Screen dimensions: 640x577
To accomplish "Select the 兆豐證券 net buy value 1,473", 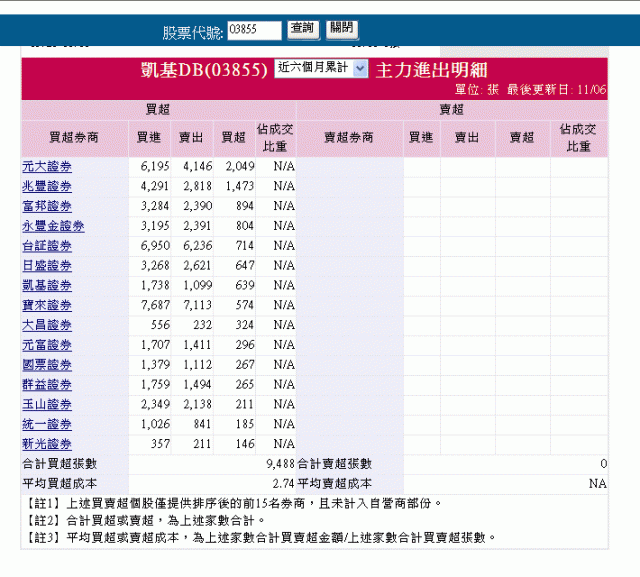I will [240, 186].
